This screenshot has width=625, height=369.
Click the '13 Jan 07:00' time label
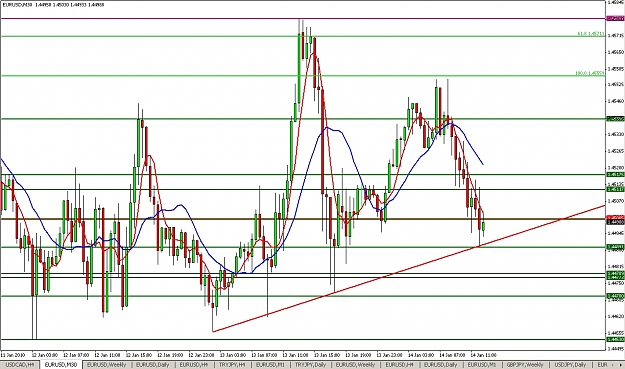(x=264, y=355)
